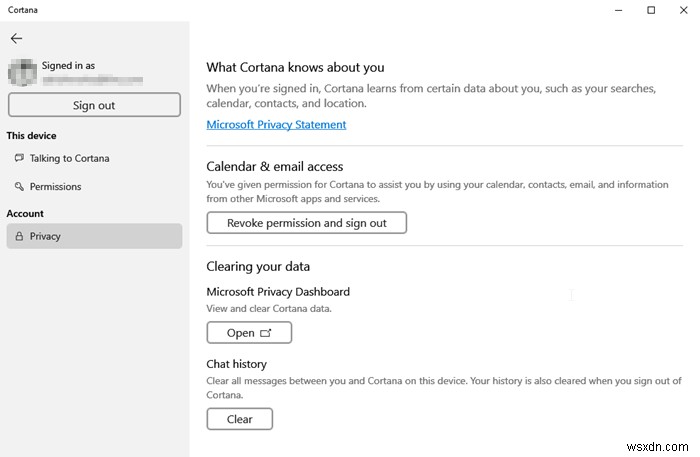This screenshot has width=700, height=457.
Task: Click the lock icon next to Privacy
Action: [x=19, y=236]
